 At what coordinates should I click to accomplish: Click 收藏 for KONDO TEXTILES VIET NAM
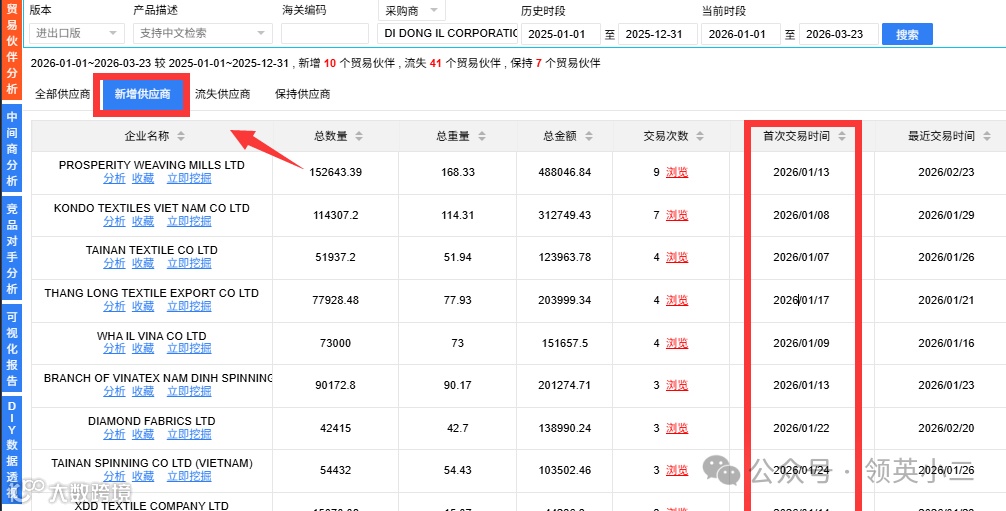click(x=143, y=221)
